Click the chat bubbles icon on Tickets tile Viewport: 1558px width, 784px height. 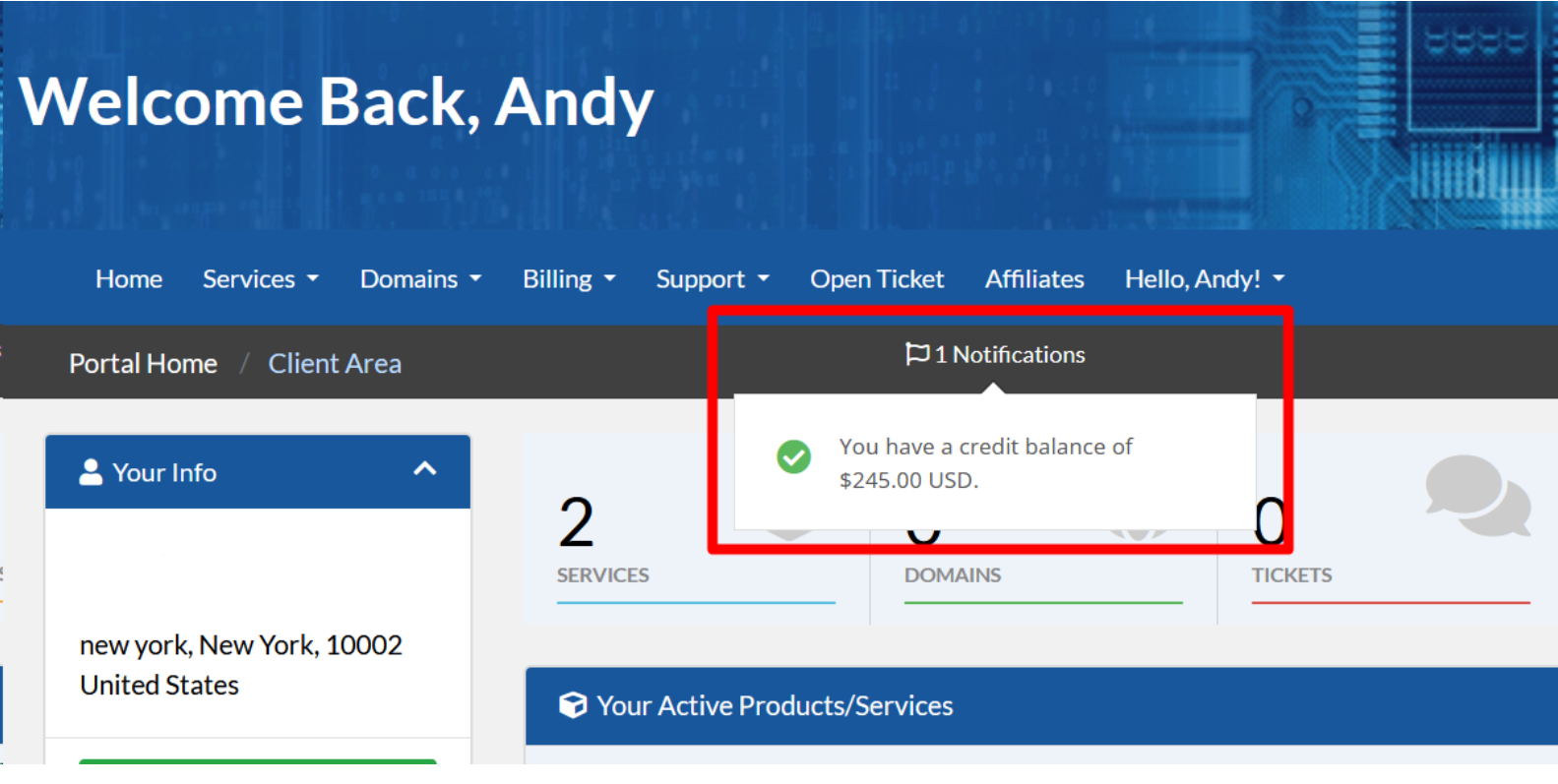pyautogui.click(x=1477, y=495)
